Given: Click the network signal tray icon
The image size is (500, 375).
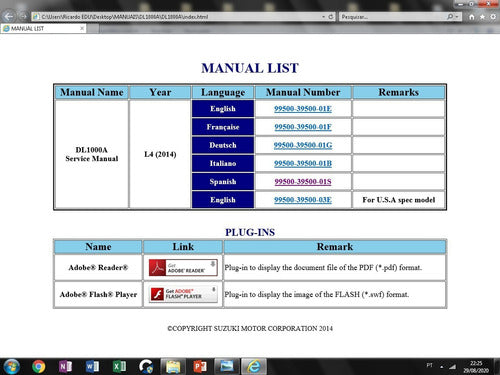Looking at the screenshot, I should tap(452, 367).
